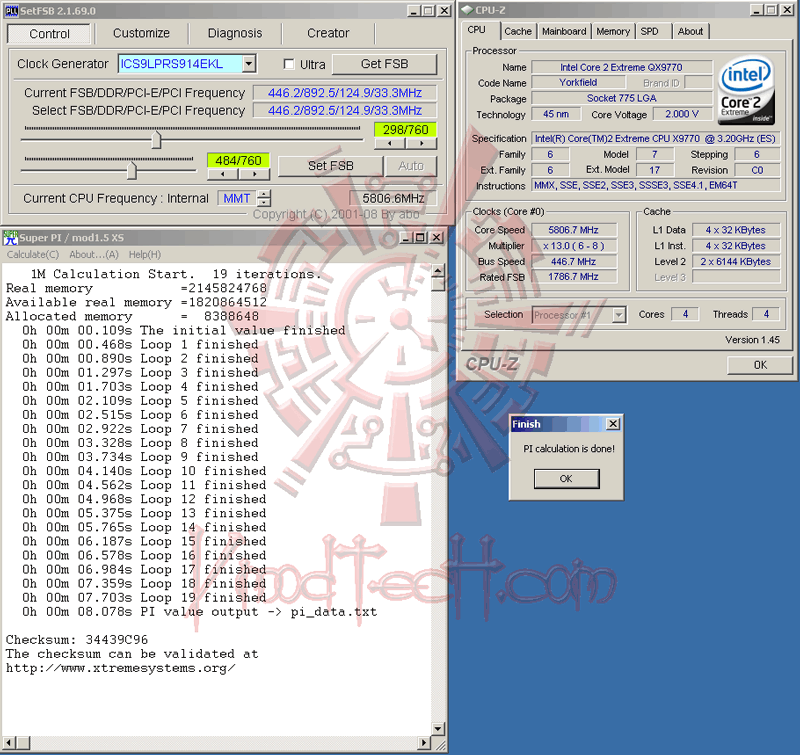This screenshot has width=800, height=755.
Task: Click the Select FSB frequency field
Action: click(345, 110)
